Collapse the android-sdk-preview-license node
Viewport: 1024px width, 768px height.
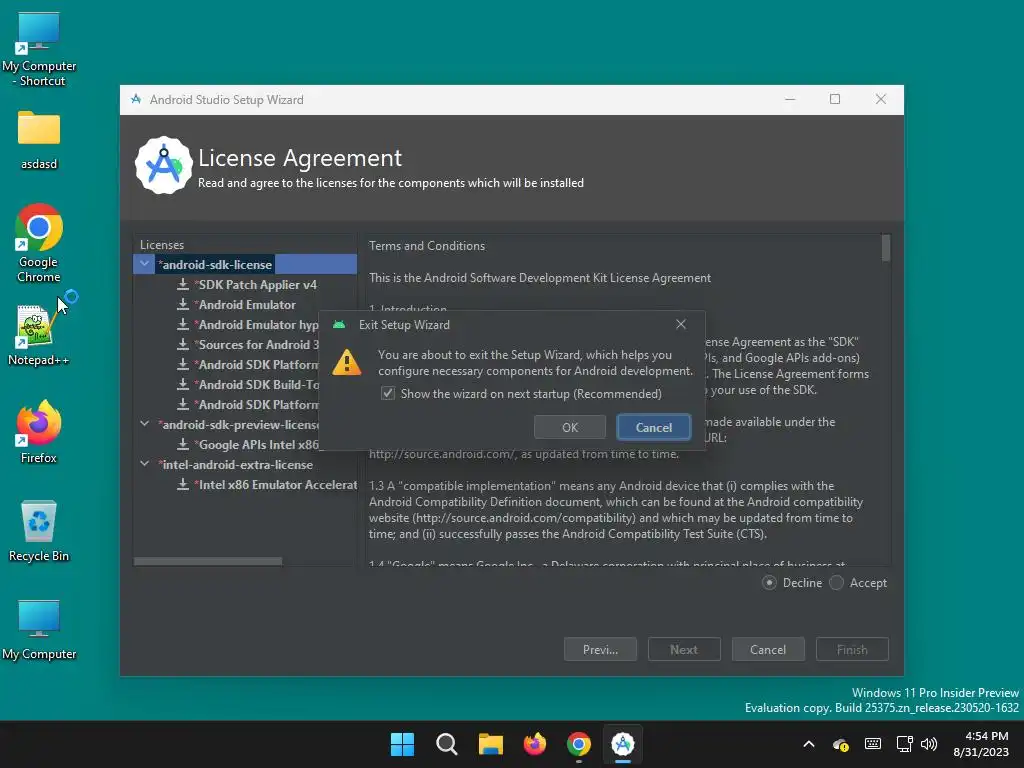(x=144, y=424)
